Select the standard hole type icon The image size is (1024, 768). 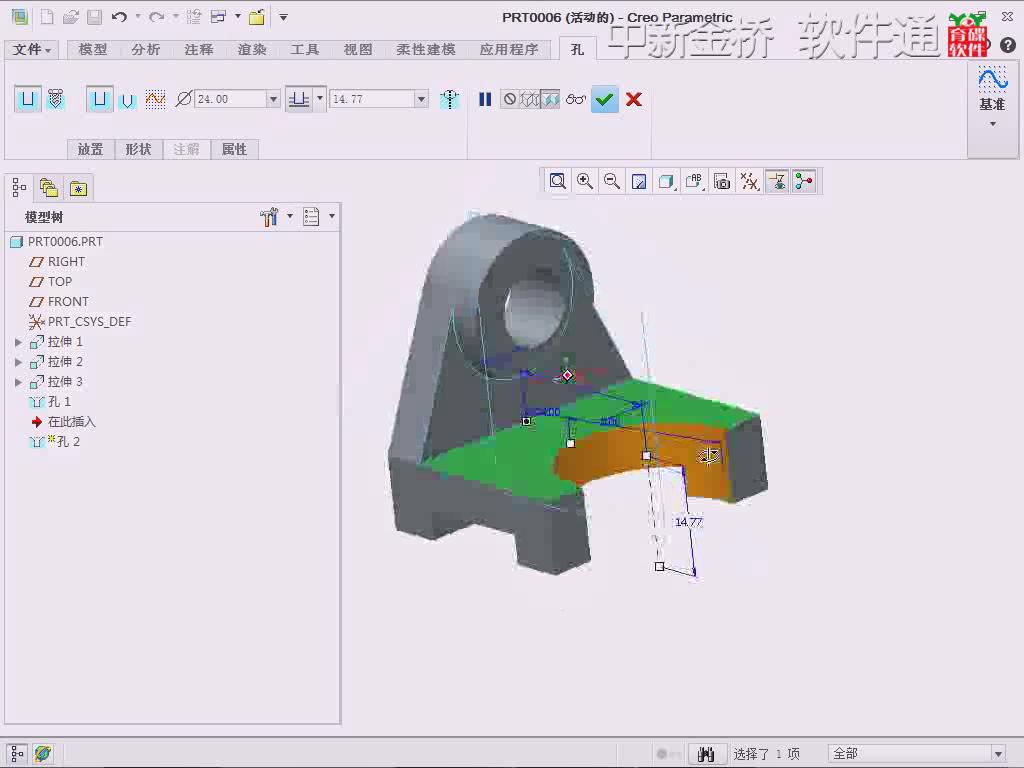(56, 99)
